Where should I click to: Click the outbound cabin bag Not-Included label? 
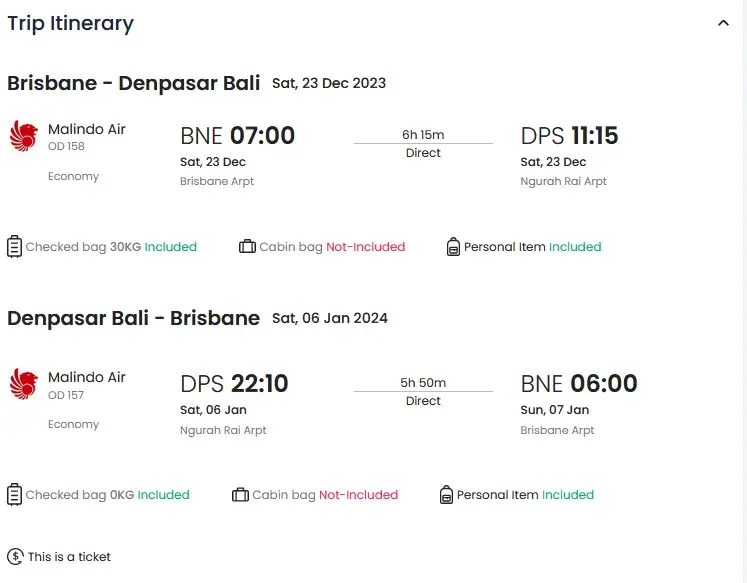coord(365,247)
